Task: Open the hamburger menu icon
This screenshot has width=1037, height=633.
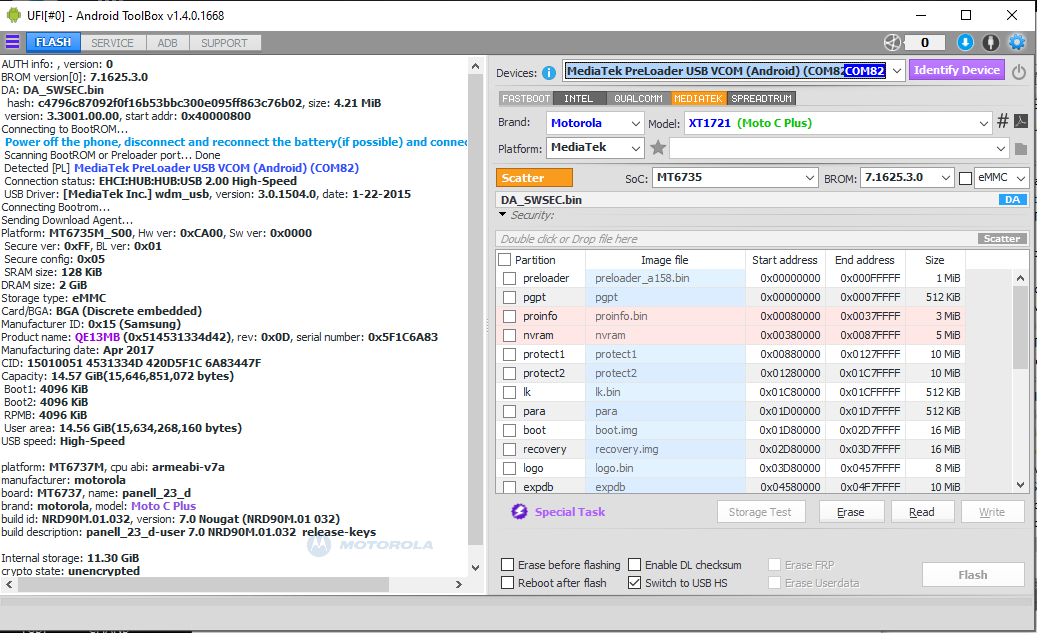Action: pos(13,42)
